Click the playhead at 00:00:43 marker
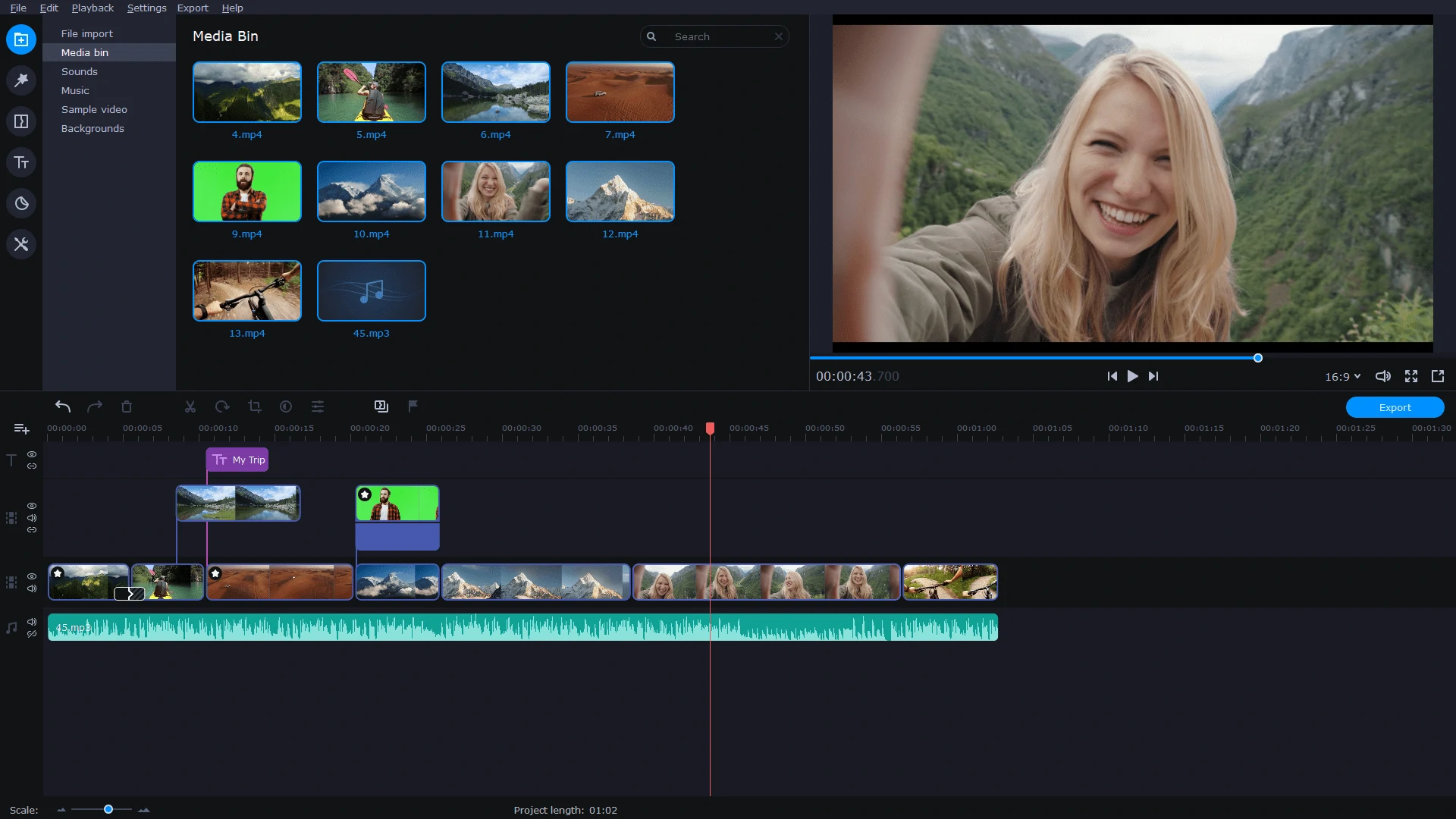This screenshot has width=1456, height=819. click(710, 428)
